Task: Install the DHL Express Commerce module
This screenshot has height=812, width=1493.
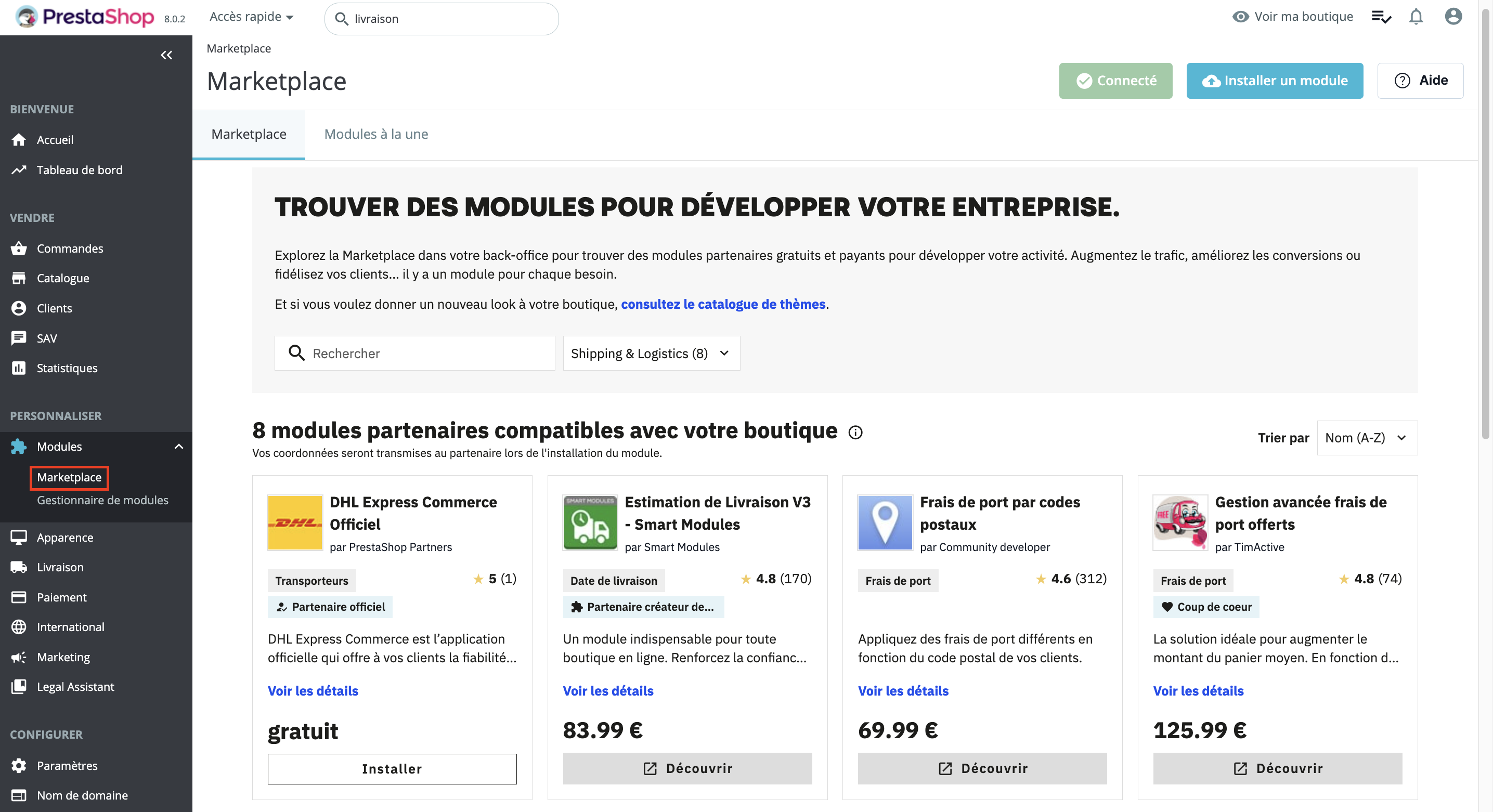Action: coord(393,769)
